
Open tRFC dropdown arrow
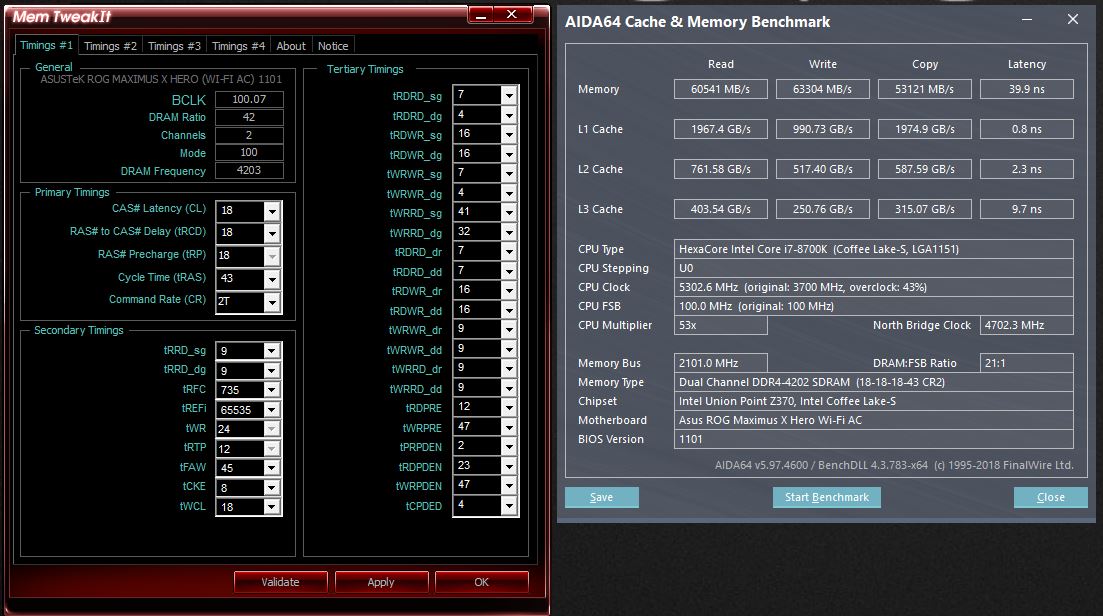pyautogui.click(x=272, y=390)
